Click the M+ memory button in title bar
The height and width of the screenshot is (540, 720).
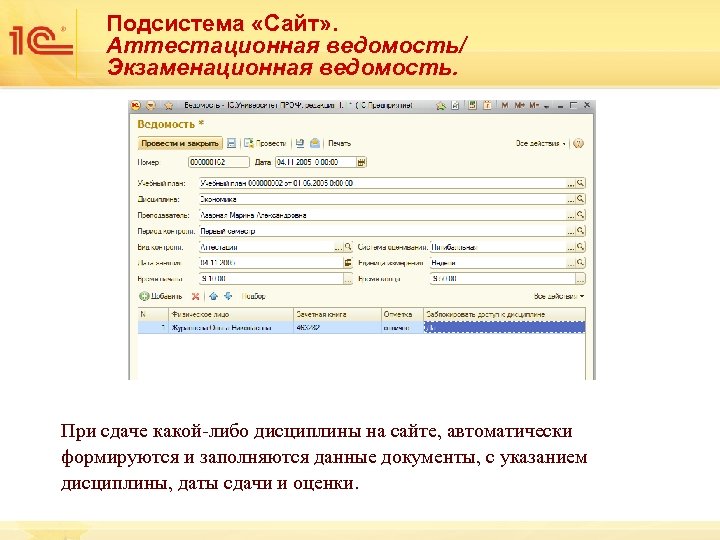coord(520,105)
